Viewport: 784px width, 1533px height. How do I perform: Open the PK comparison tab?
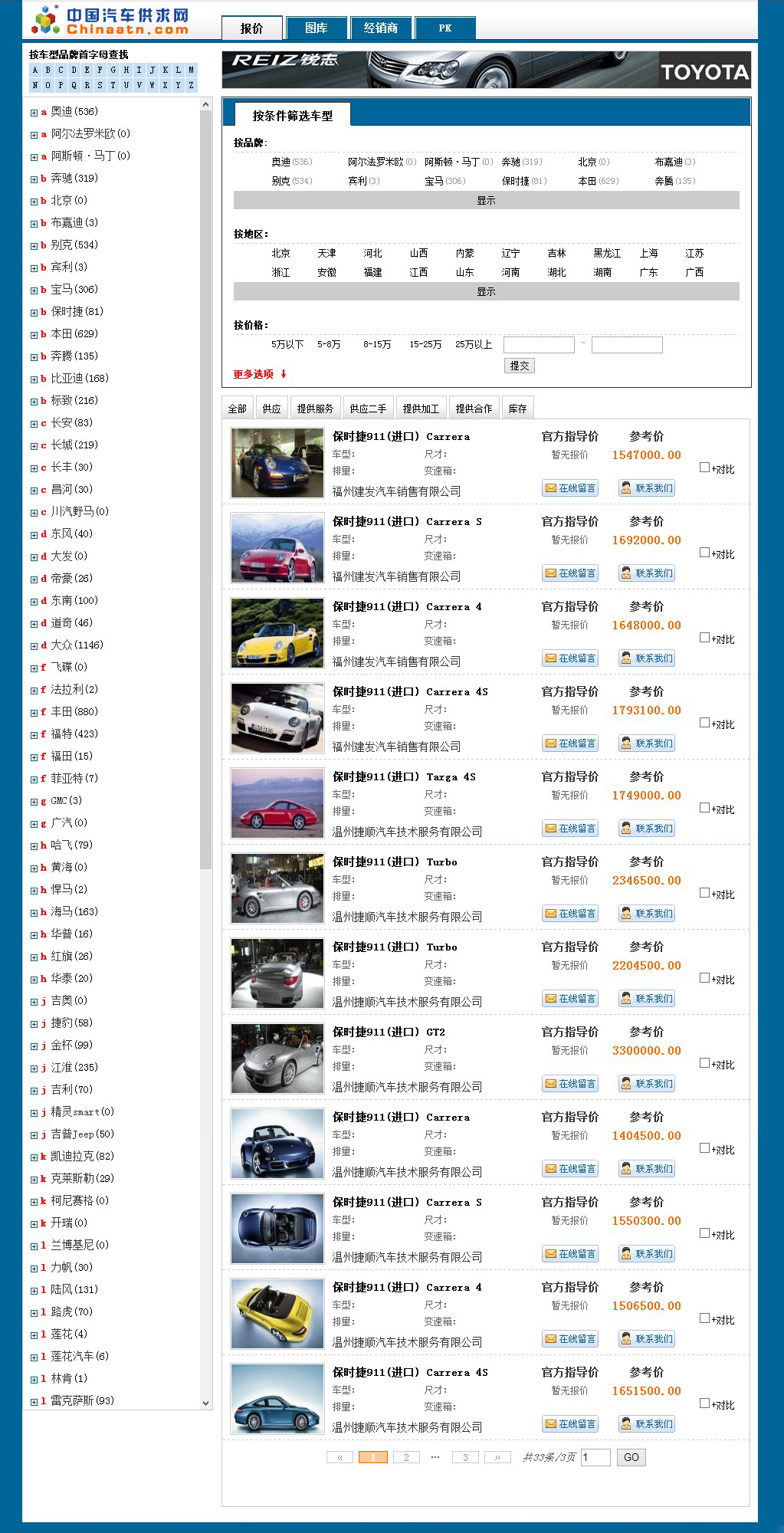[x=445, y=28]
